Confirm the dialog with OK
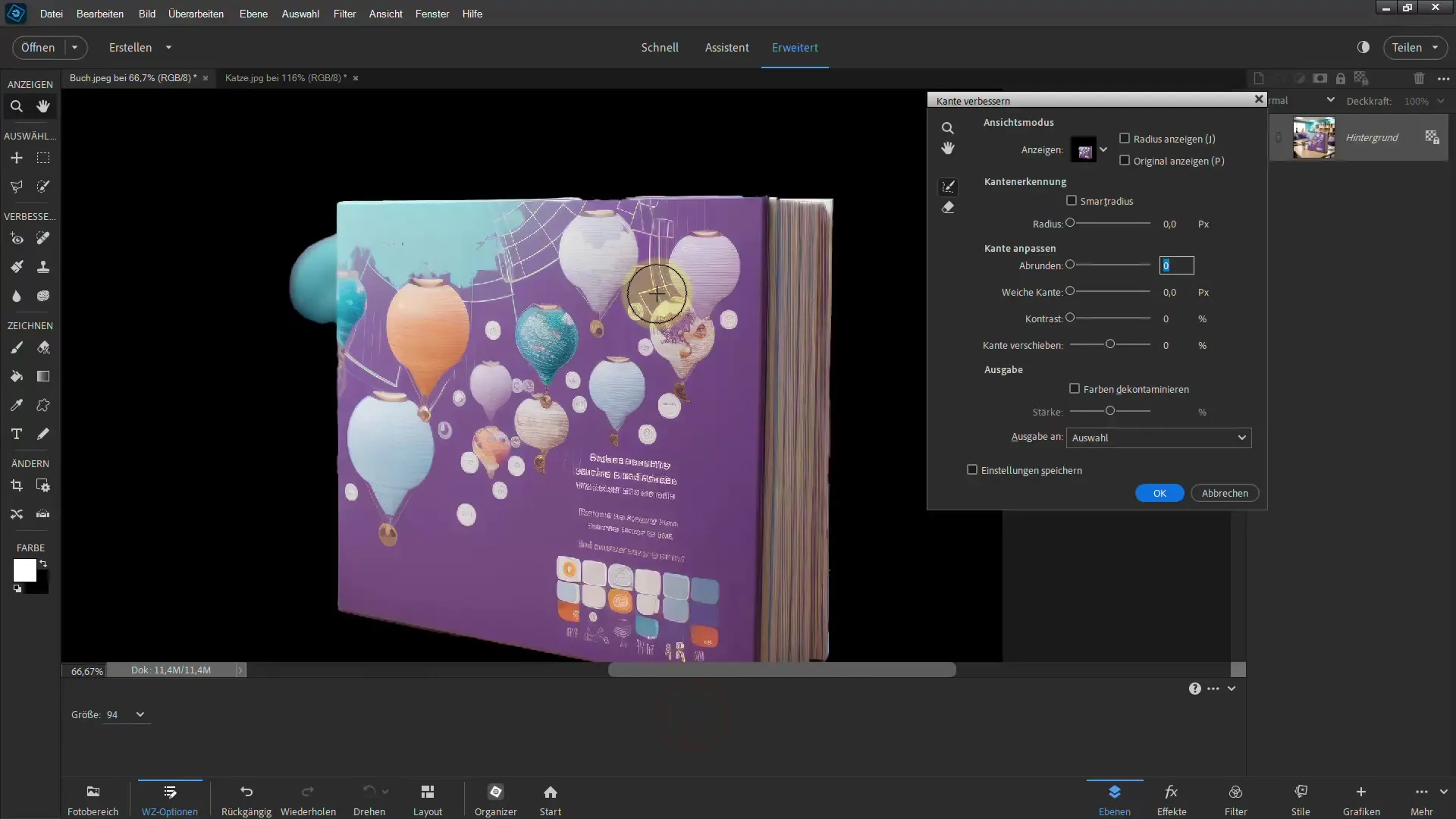The height and width of the screenshot is (819, 1456). point(1159,493)
